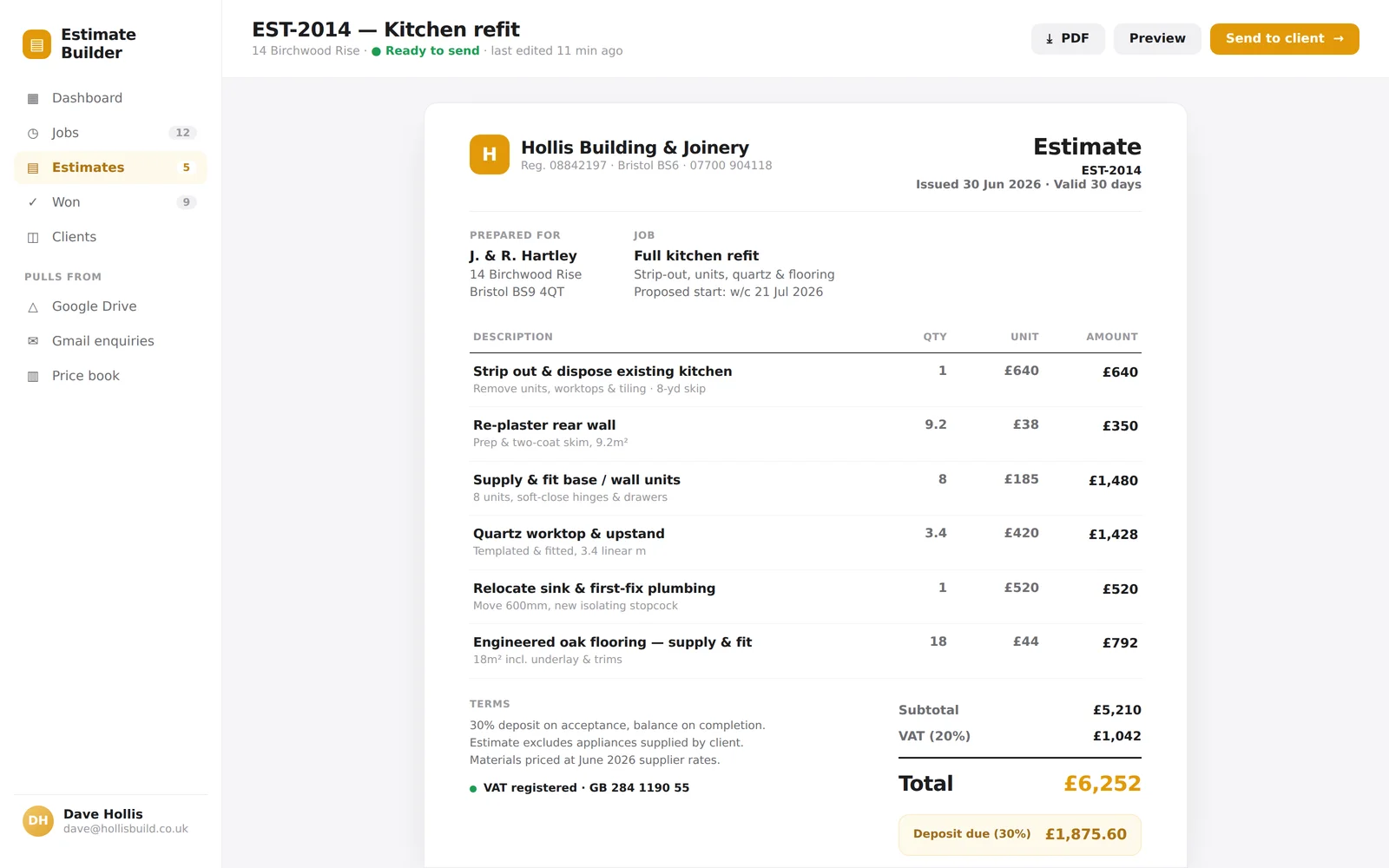Click the Preview button
Image resolution: width=1389 pixels, height=868 pixels.
point(1157,39)
